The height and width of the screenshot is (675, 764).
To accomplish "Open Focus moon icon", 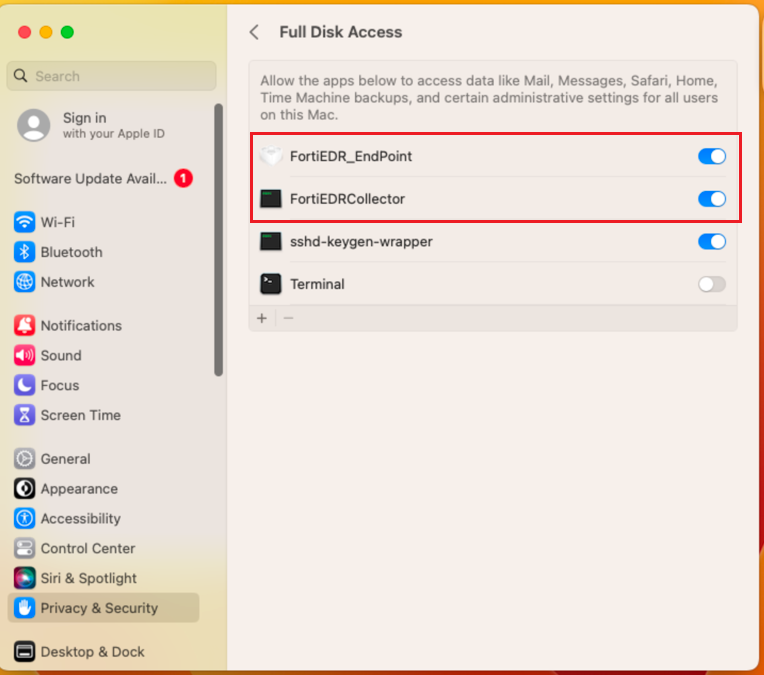I will click(25, 385).
